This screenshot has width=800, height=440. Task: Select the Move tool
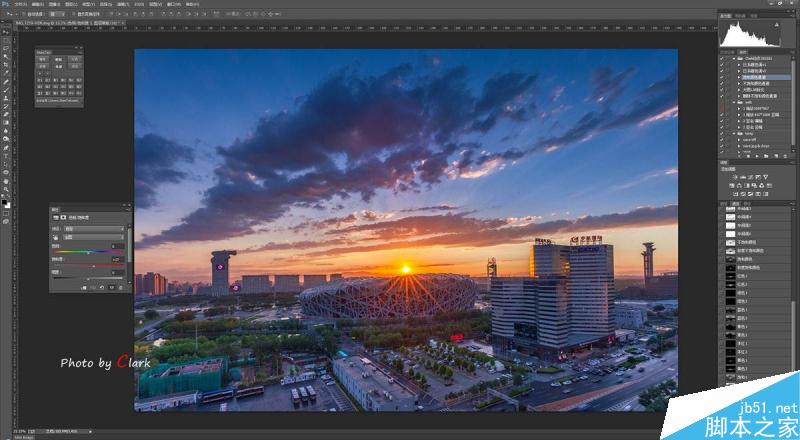tap(6, 32)
